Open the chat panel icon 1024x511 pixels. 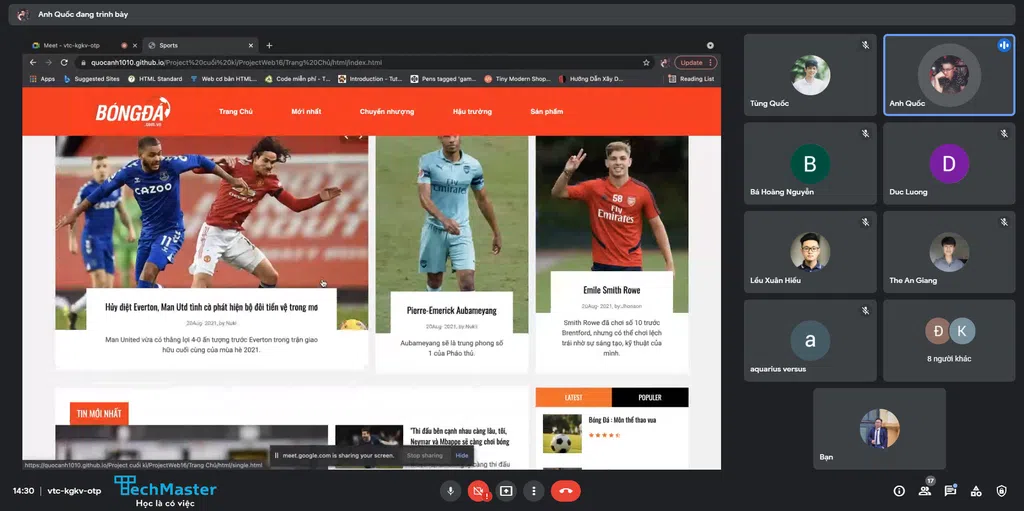pos(950,491)
